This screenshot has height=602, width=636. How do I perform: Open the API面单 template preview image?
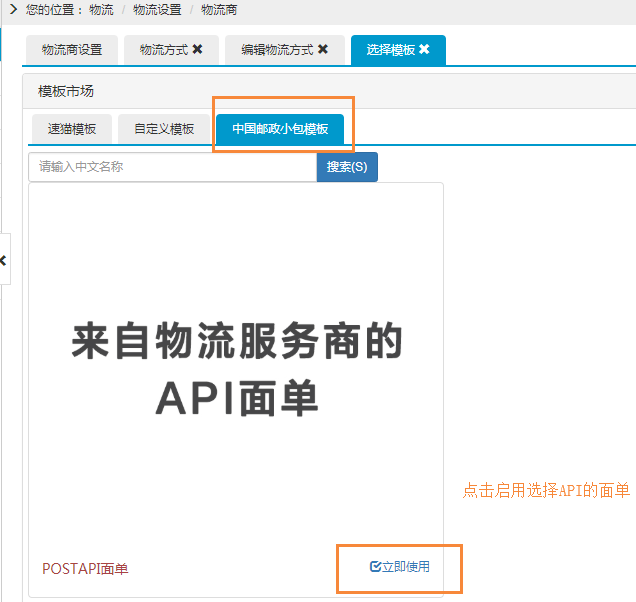[236, 368]
